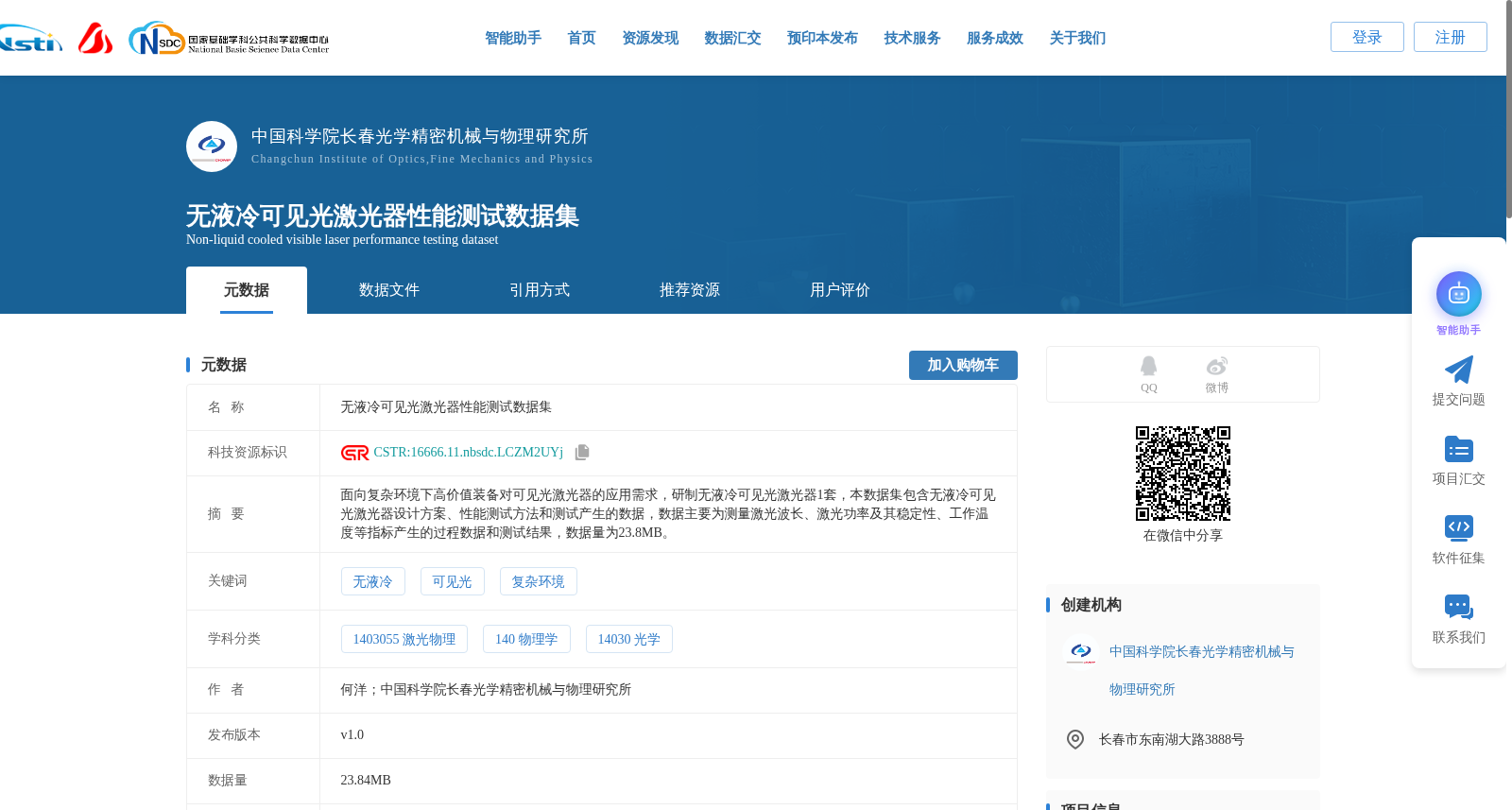Open the 中国科学院长春光学精密机械与物理研究所 institution link
This screenshot has height=810, width=1512.
tap(1201, 670)
